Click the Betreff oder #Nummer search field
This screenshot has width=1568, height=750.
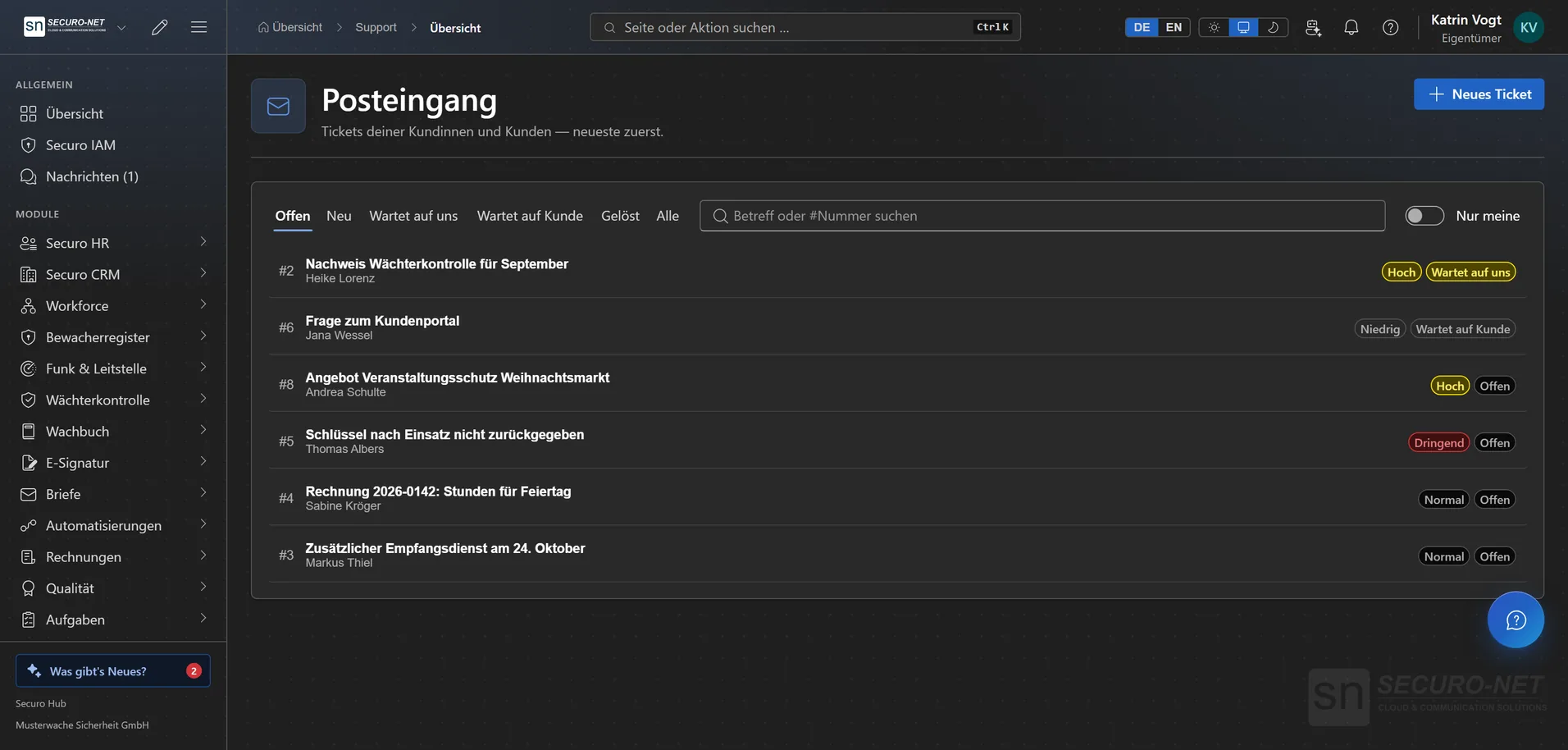[x=1042, y=216]
